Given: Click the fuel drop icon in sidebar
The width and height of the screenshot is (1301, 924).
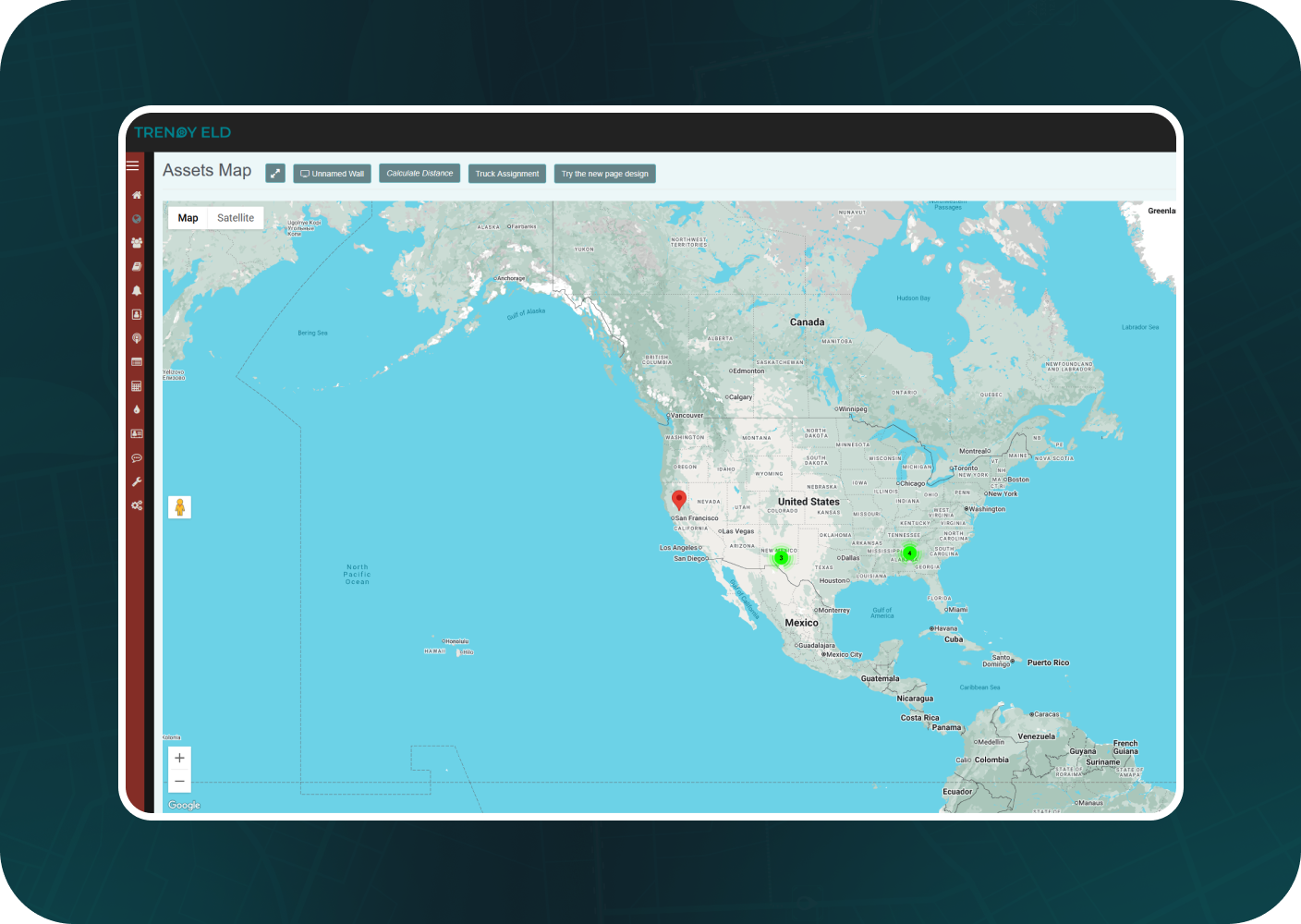Looking at the screenshot, I should (137, 409).
